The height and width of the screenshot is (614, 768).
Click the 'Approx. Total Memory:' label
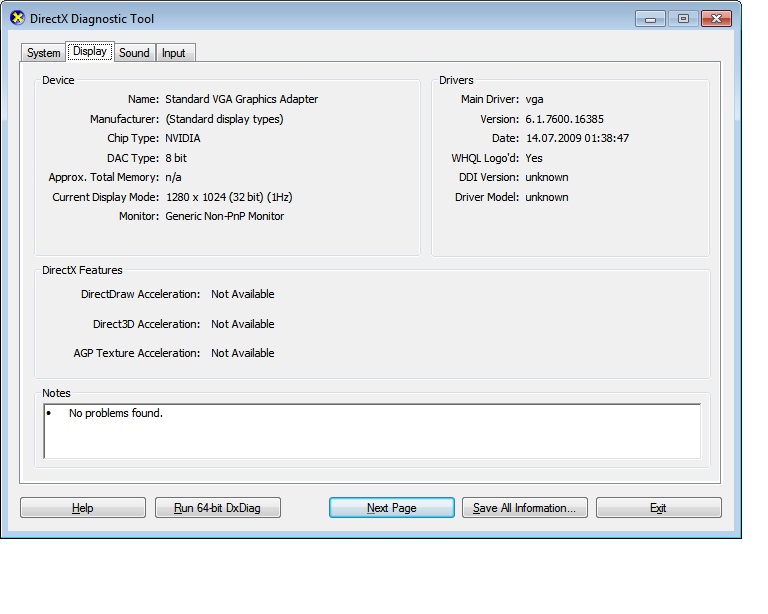pos(104,177)
